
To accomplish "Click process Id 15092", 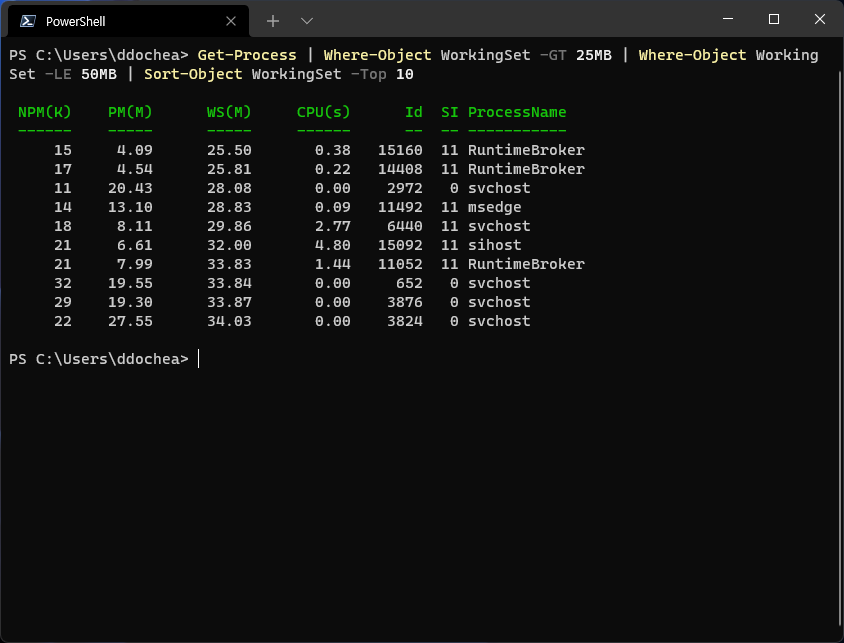I will (400, 245).
